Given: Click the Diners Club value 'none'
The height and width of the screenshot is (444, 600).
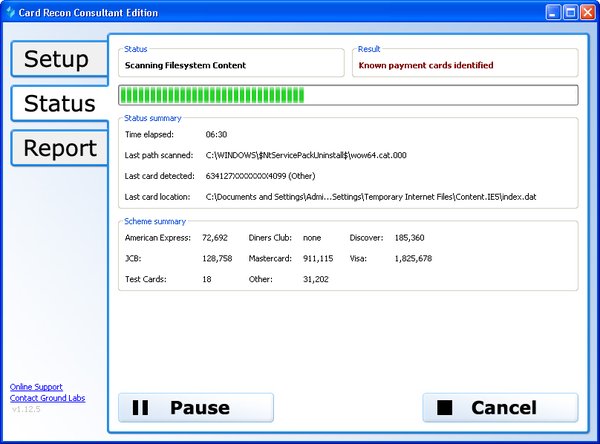Looking at the screenshot, I should (312, 238).
